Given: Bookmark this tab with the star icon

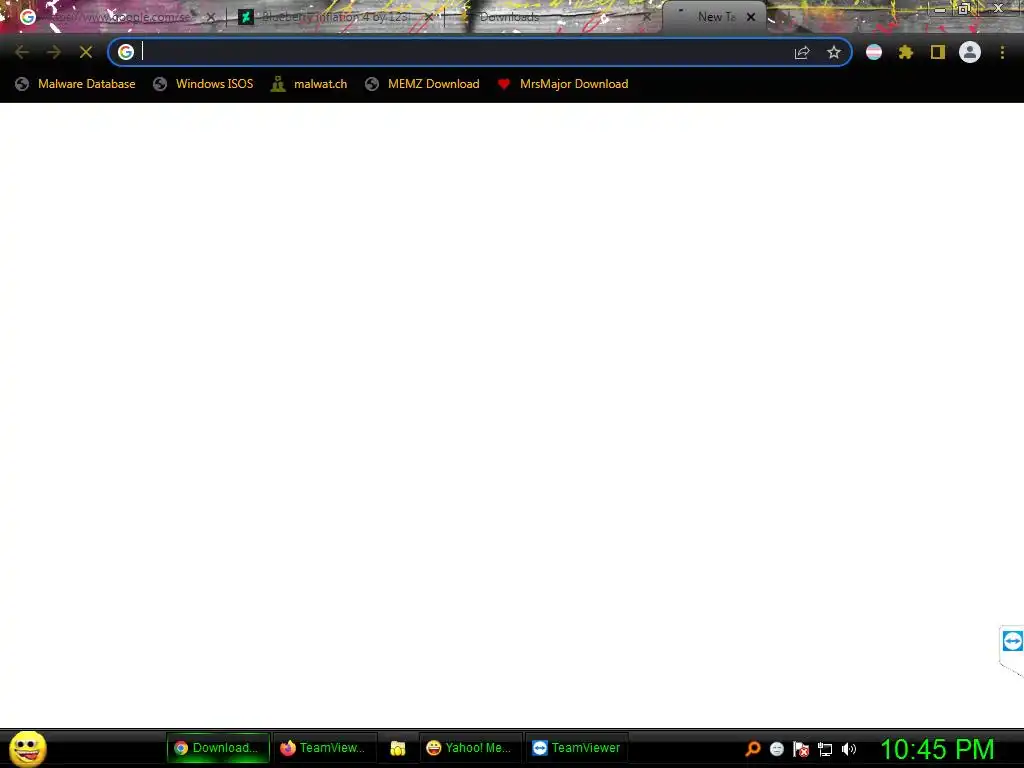Looking at the screenshot, I should click(x=833, y=52).
